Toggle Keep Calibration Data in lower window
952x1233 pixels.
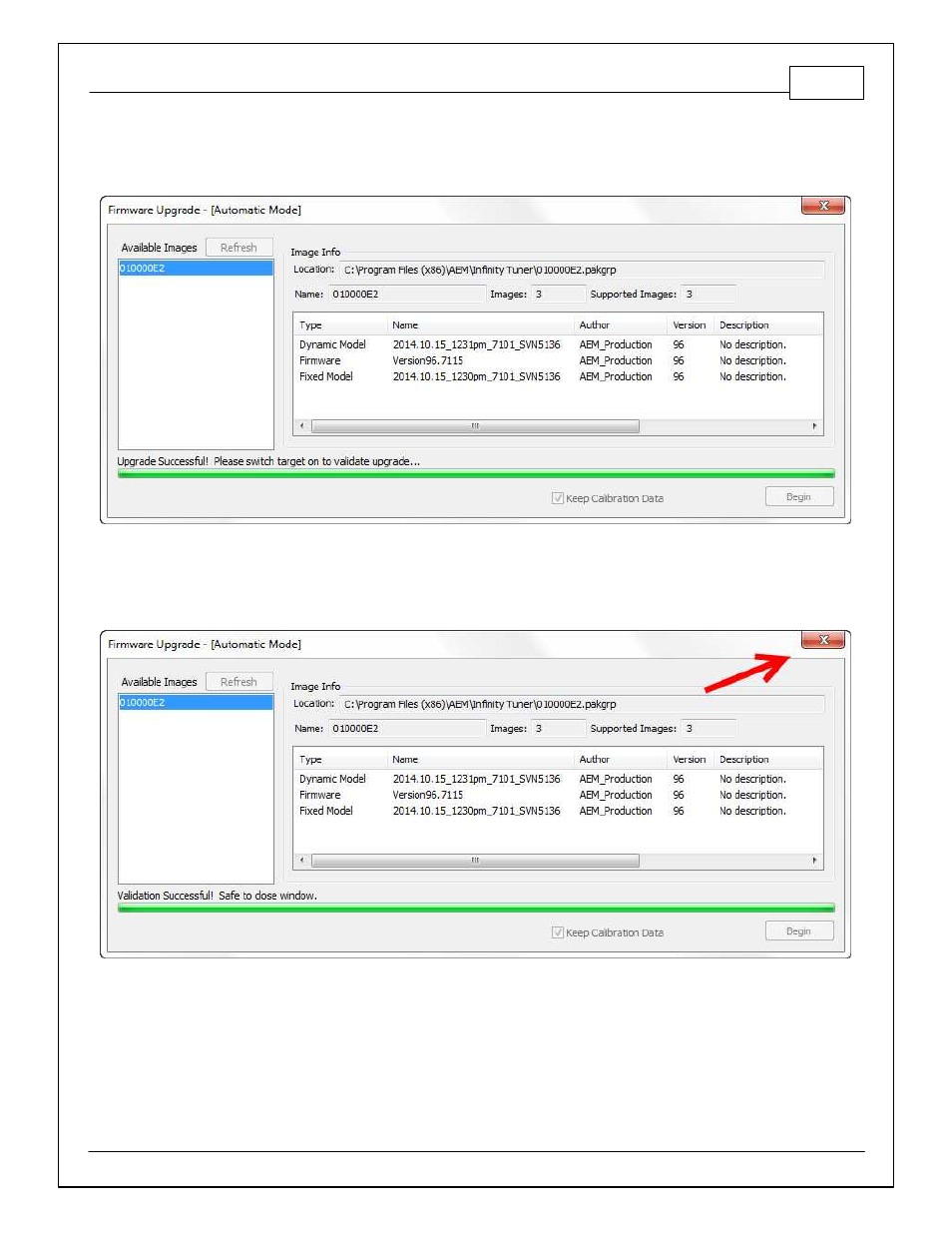pos(558,932)
